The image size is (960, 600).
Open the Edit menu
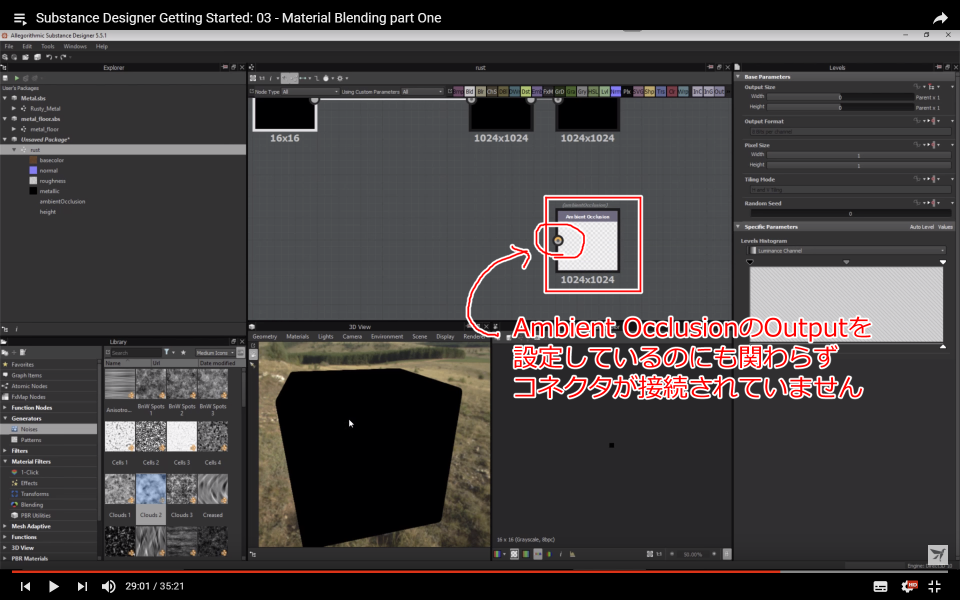27,47
